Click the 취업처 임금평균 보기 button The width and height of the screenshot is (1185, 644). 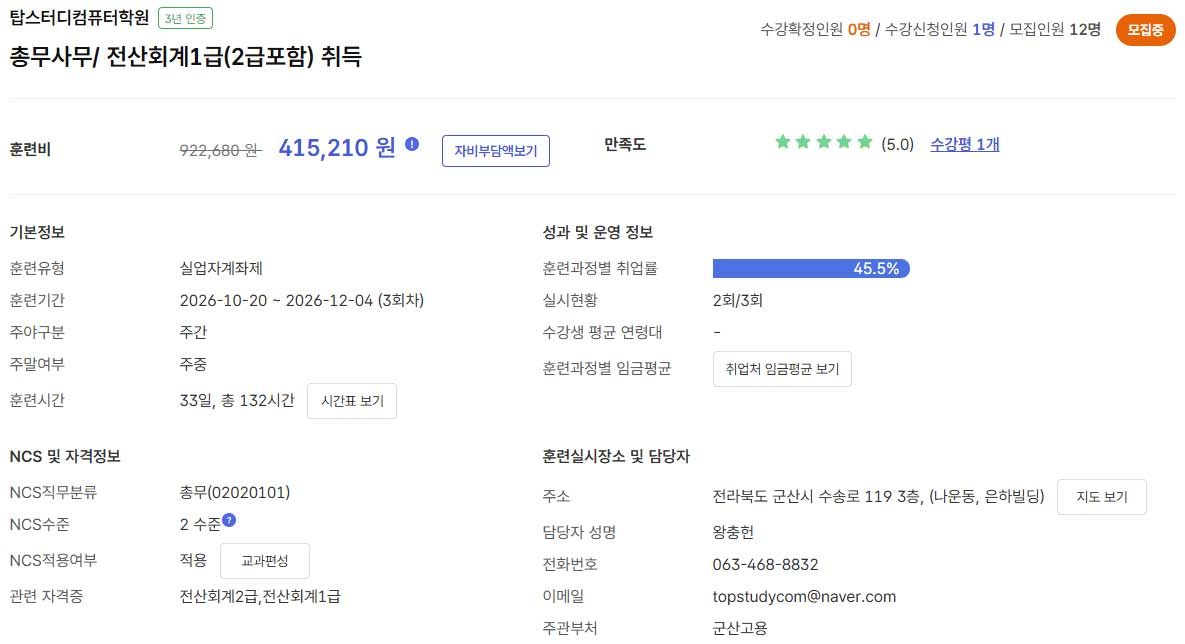[x=782, y=369]
